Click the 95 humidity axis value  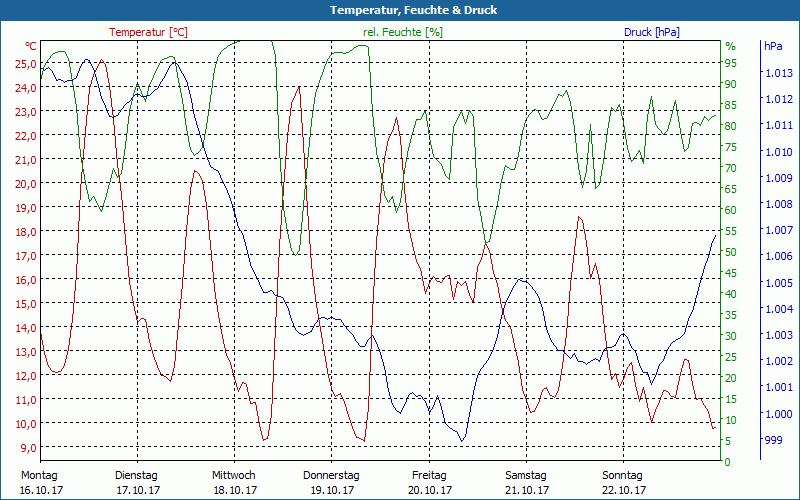pos(730,63)
